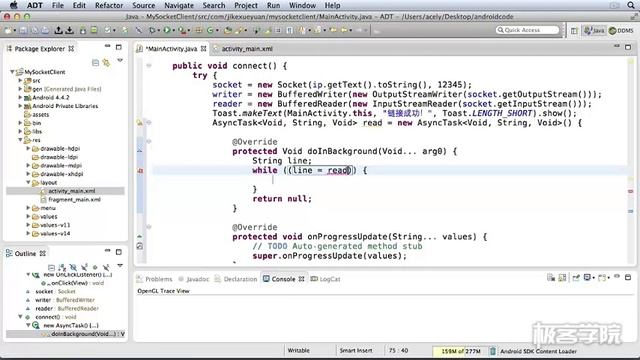
Task: Click Collapse All in Package Explorer
Action: click(95, 62)
